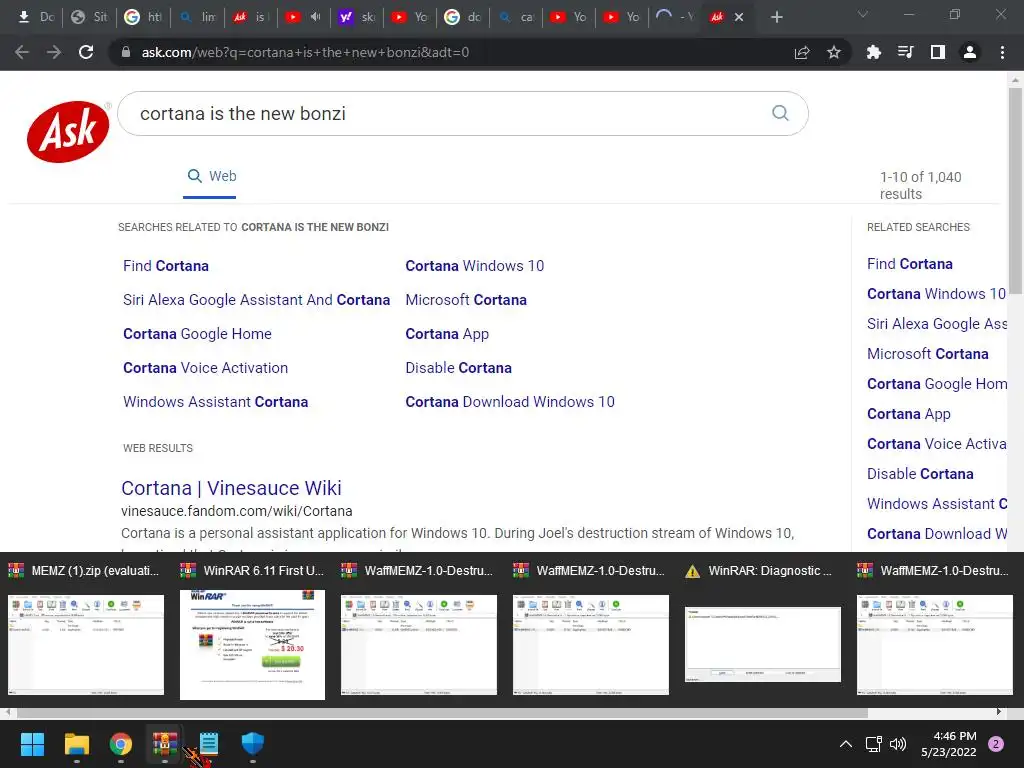Expand hidden system tray icons chevron
The image size is (1024, 768).
pos(846,744)
